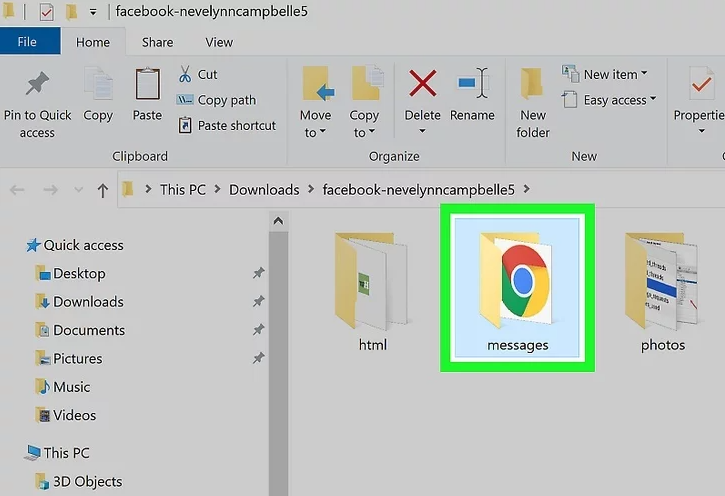The width and height of the screenshot is (725, 496).
Task: Select the photos folder
Action: click(x=662, y=292)
